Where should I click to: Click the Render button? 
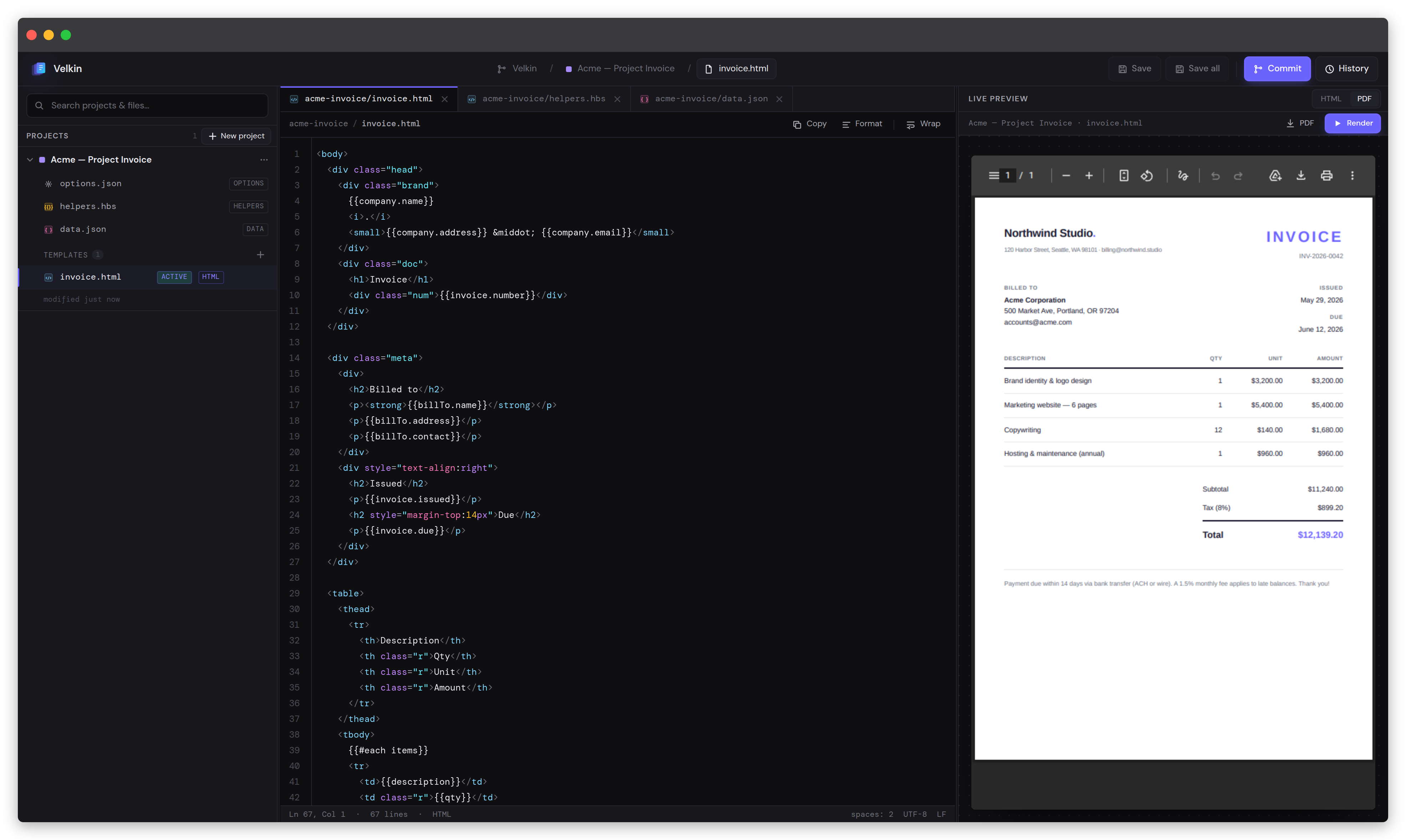(1352, 123)
